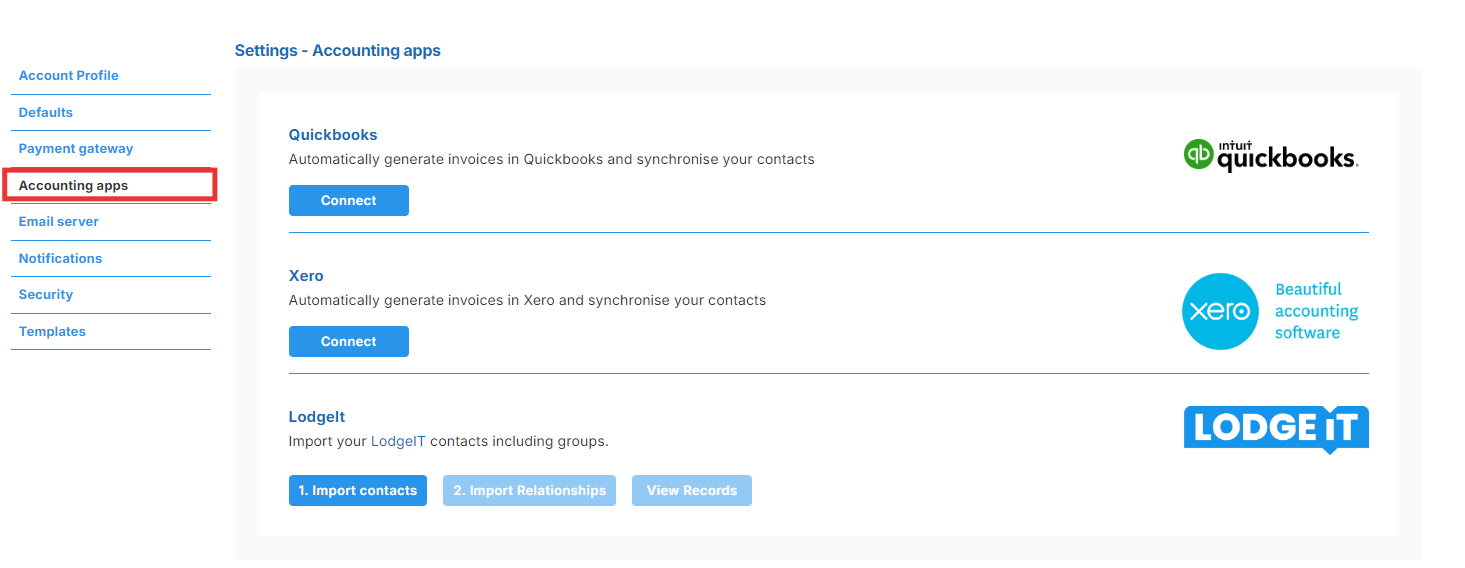
Task: Click the Settings - Accounting apps title
Action: [x=338, y=50]
